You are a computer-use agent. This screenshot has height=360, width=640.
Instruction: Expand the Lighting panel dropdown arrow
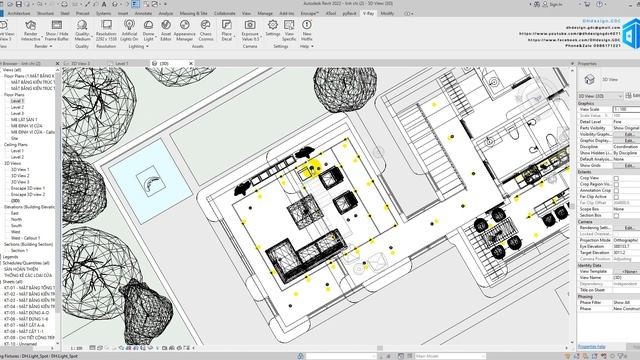click(x=147, y=47)
